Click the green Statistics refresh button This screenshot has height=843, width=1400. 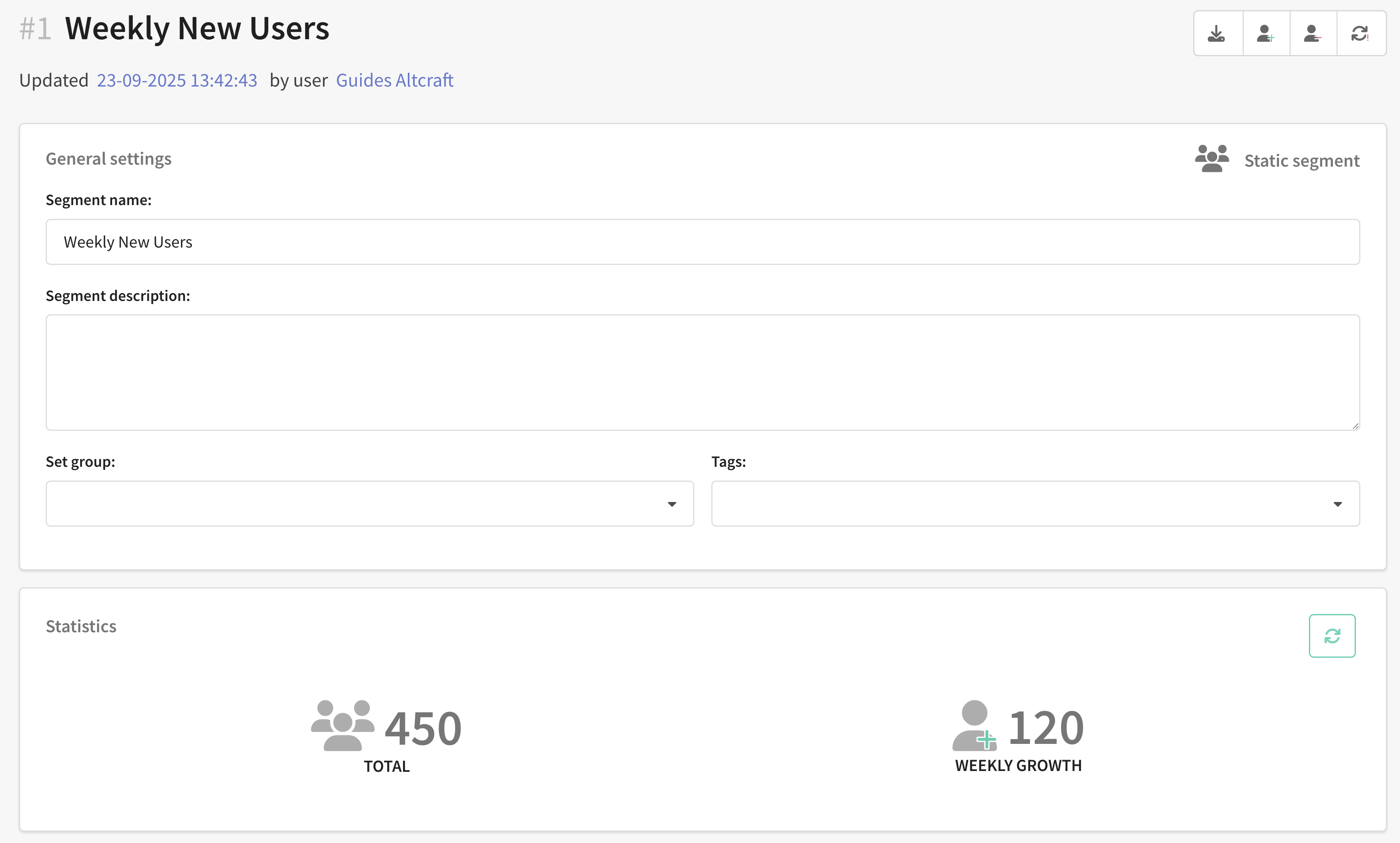coord(1332,635)
